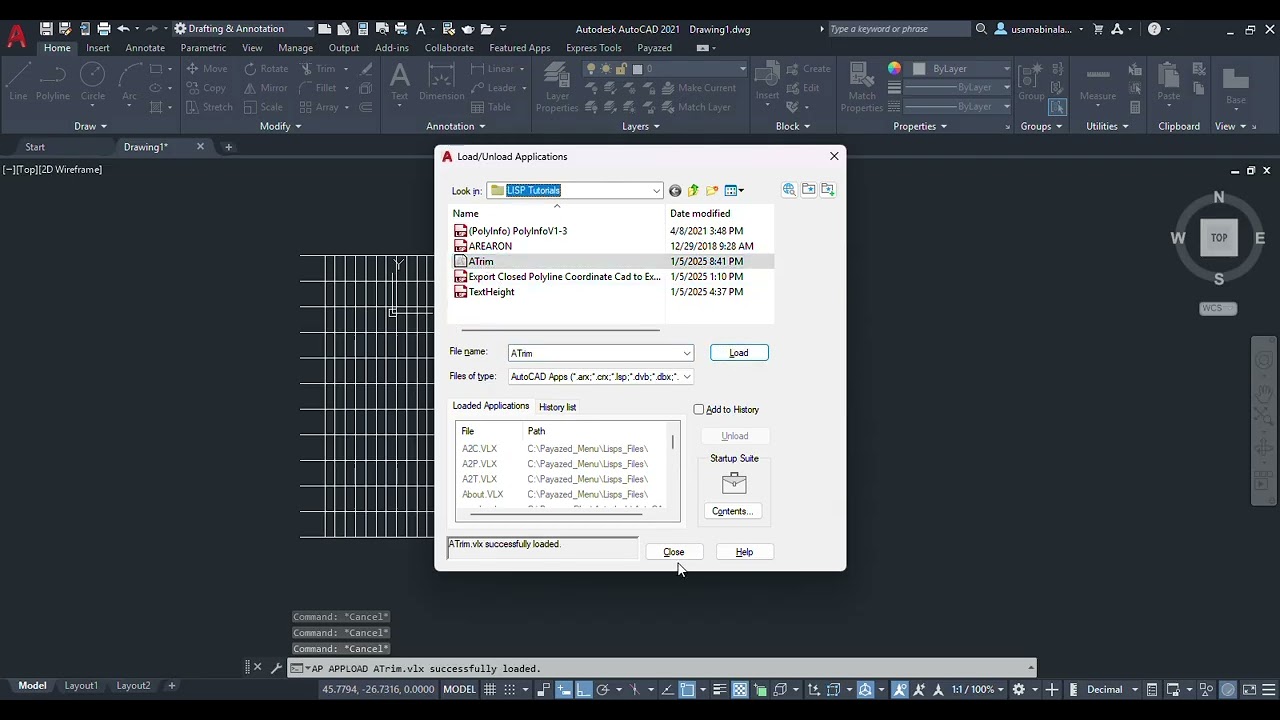Click the Startup Suite briefcase icon
The image size is (1280, 720).
tap(734, 484)
